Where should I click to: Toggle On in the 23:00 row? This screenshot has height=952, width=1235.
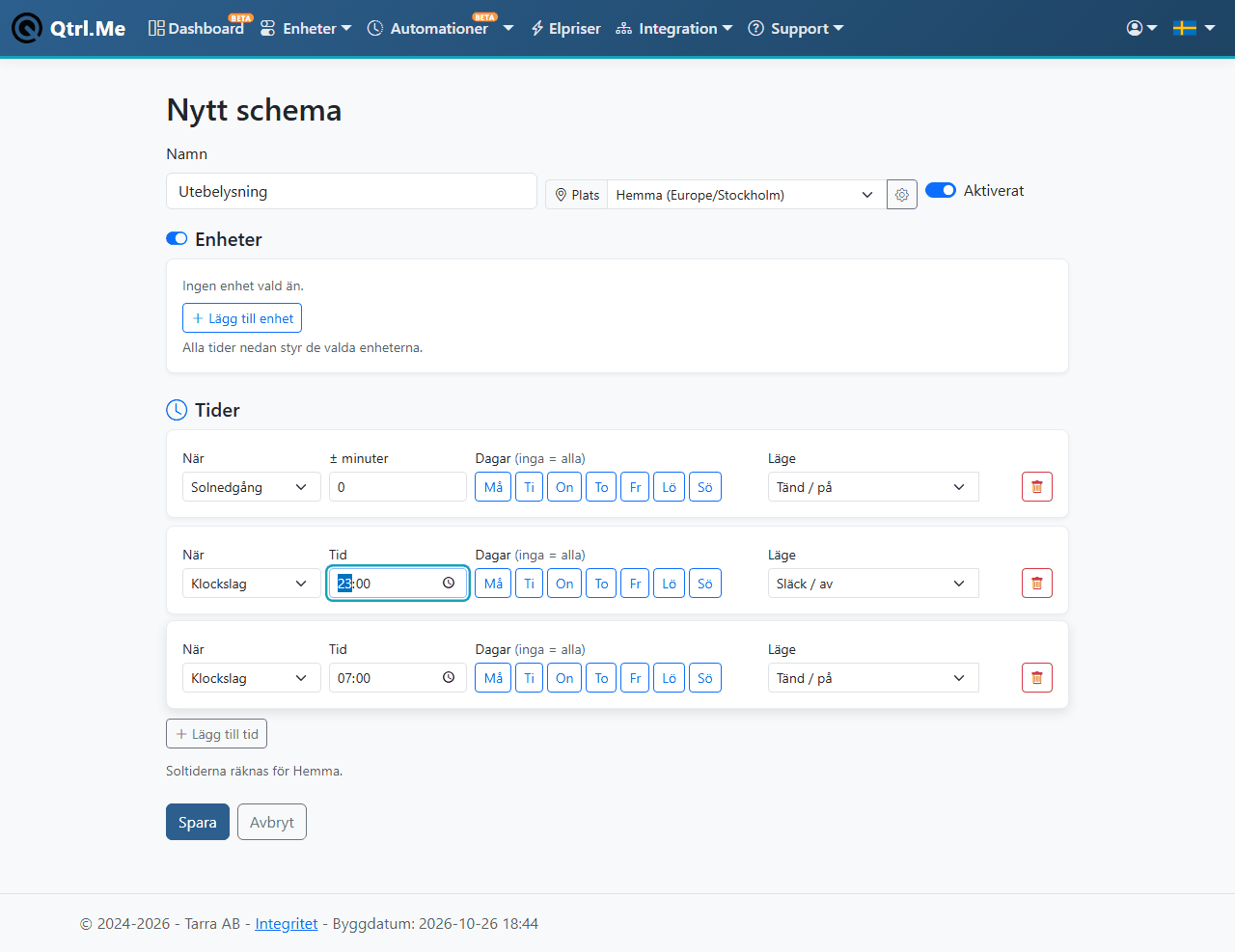point(564,584)
